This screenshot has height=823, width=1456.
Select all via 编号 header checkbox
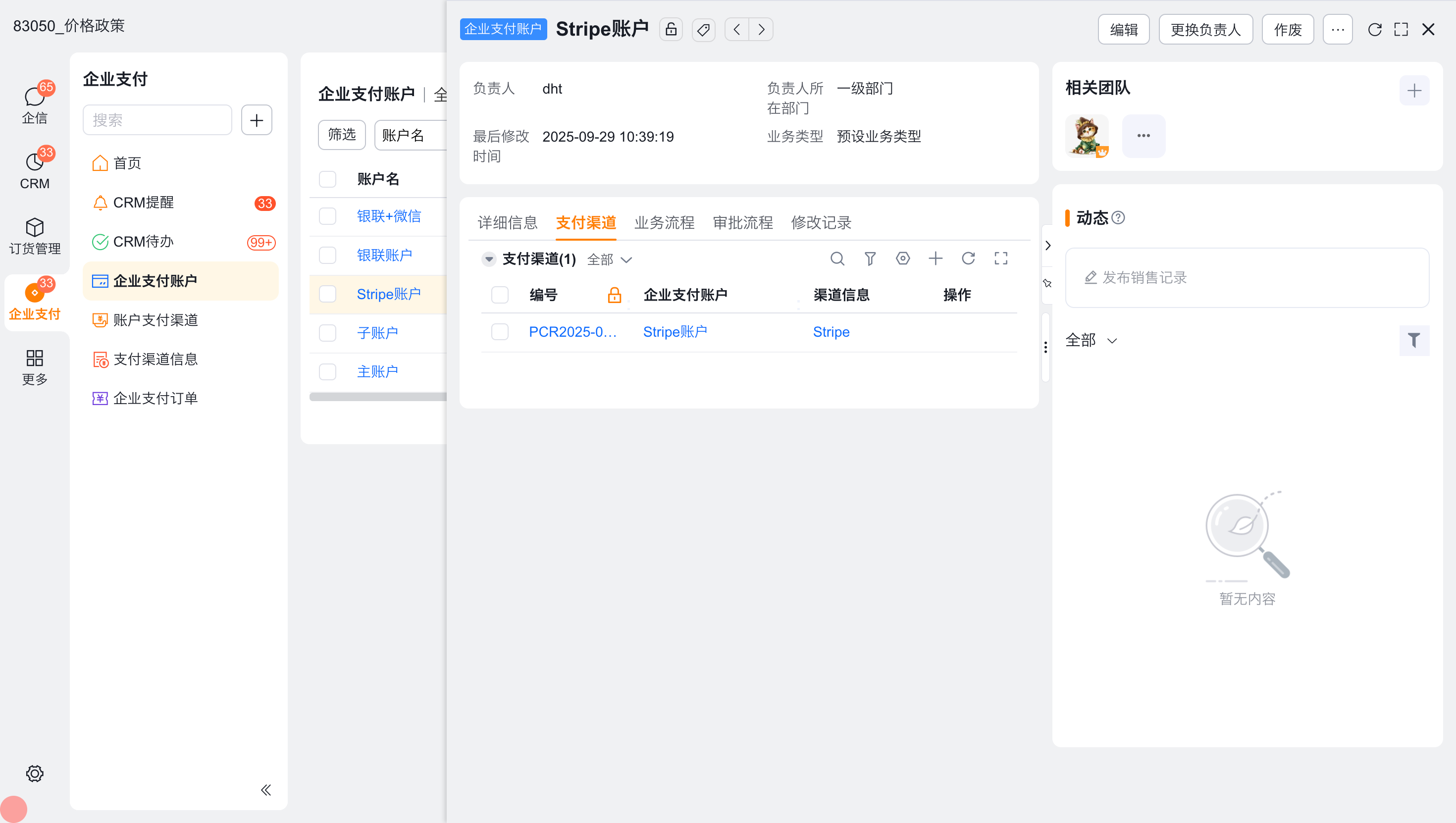500,295
